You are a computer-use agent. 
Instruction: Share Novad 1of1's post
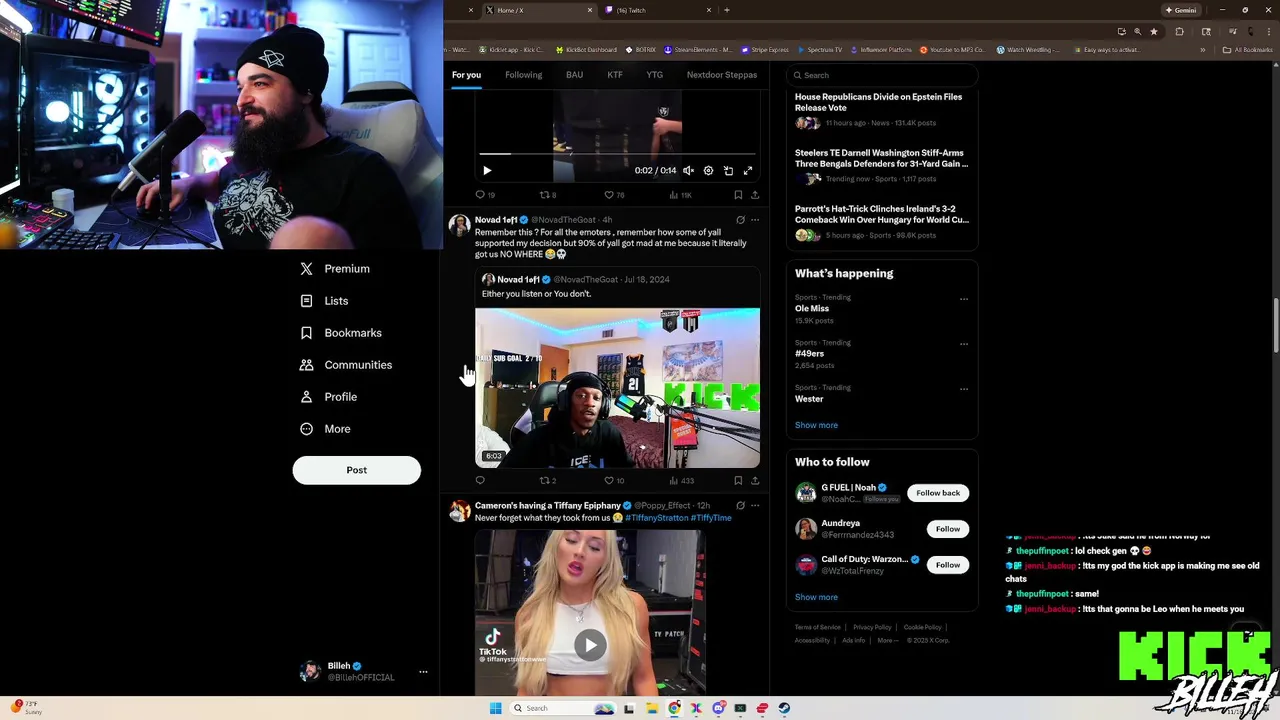755,480
